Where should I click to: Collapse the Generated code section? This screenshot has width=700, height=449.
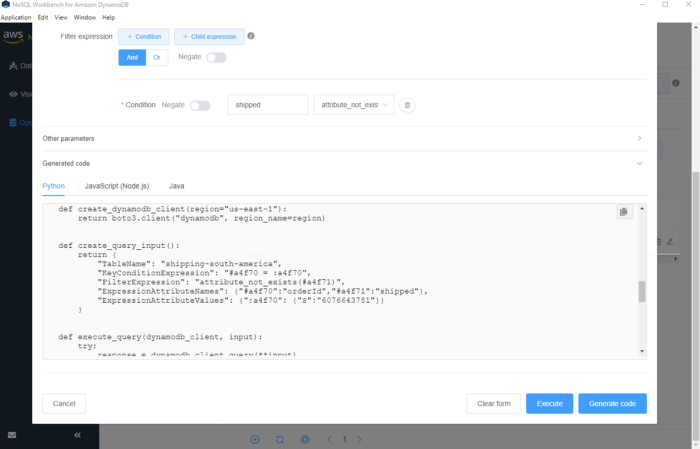pos(344,164)
